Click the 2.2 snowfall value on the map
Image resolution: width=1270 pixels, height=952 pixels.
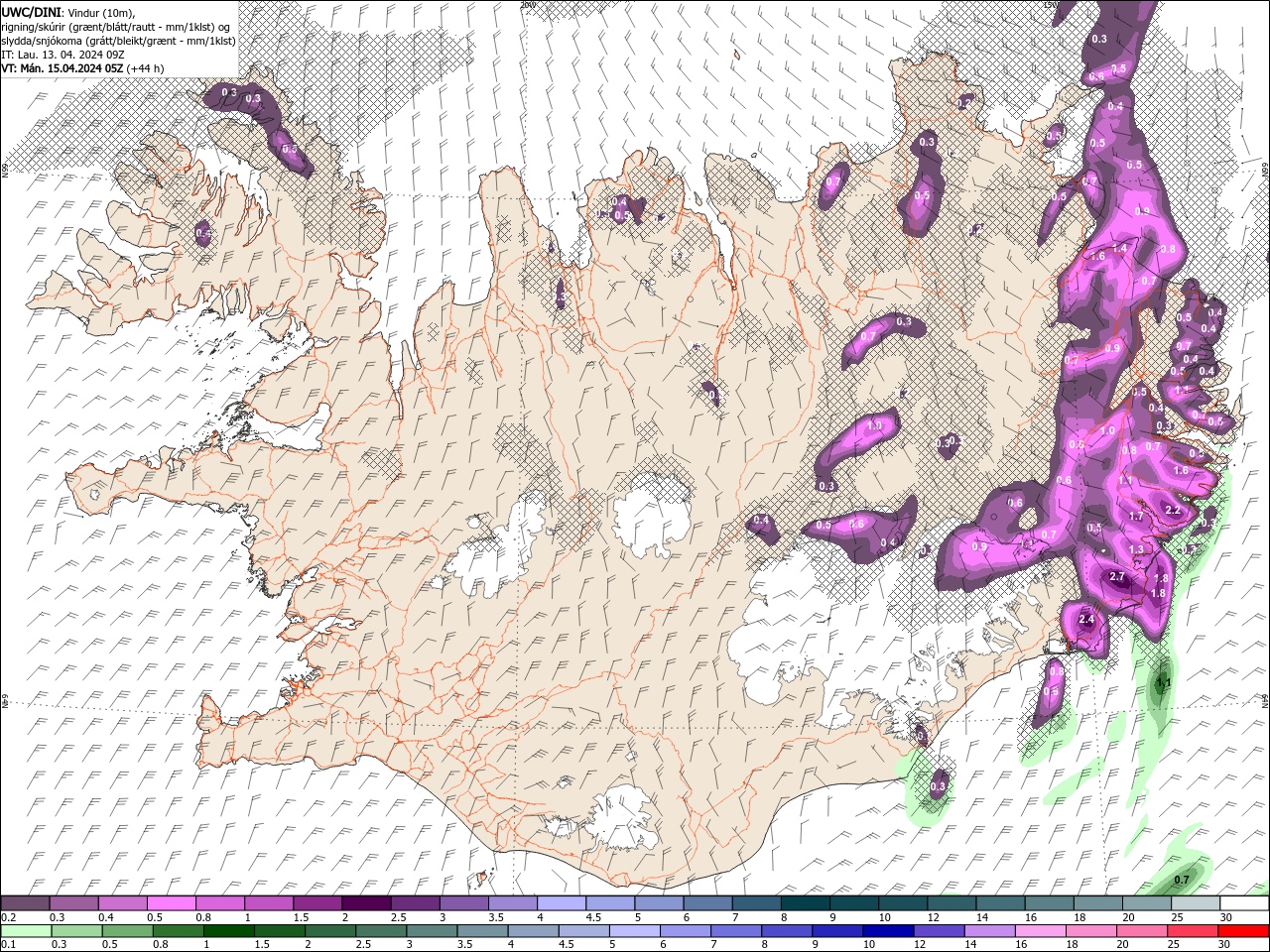[1173, 510]
